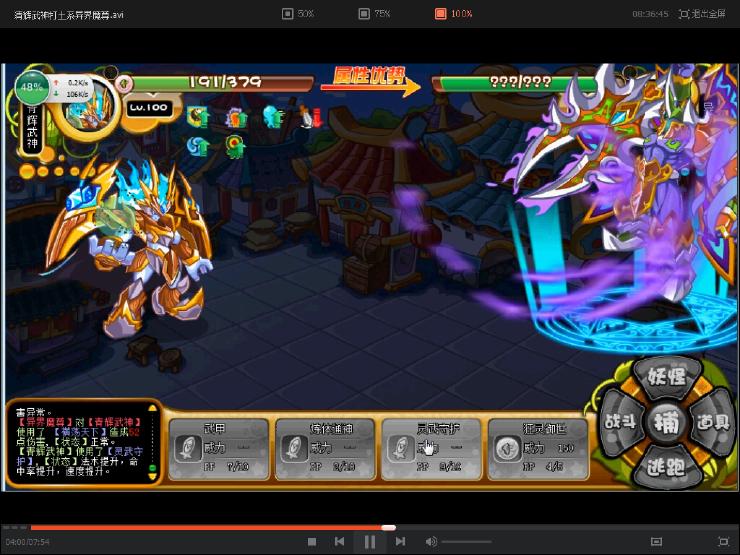The width and height of the screenshot is (740, 555).
Task: Mute the player volume icon
Action: point(431,542)
